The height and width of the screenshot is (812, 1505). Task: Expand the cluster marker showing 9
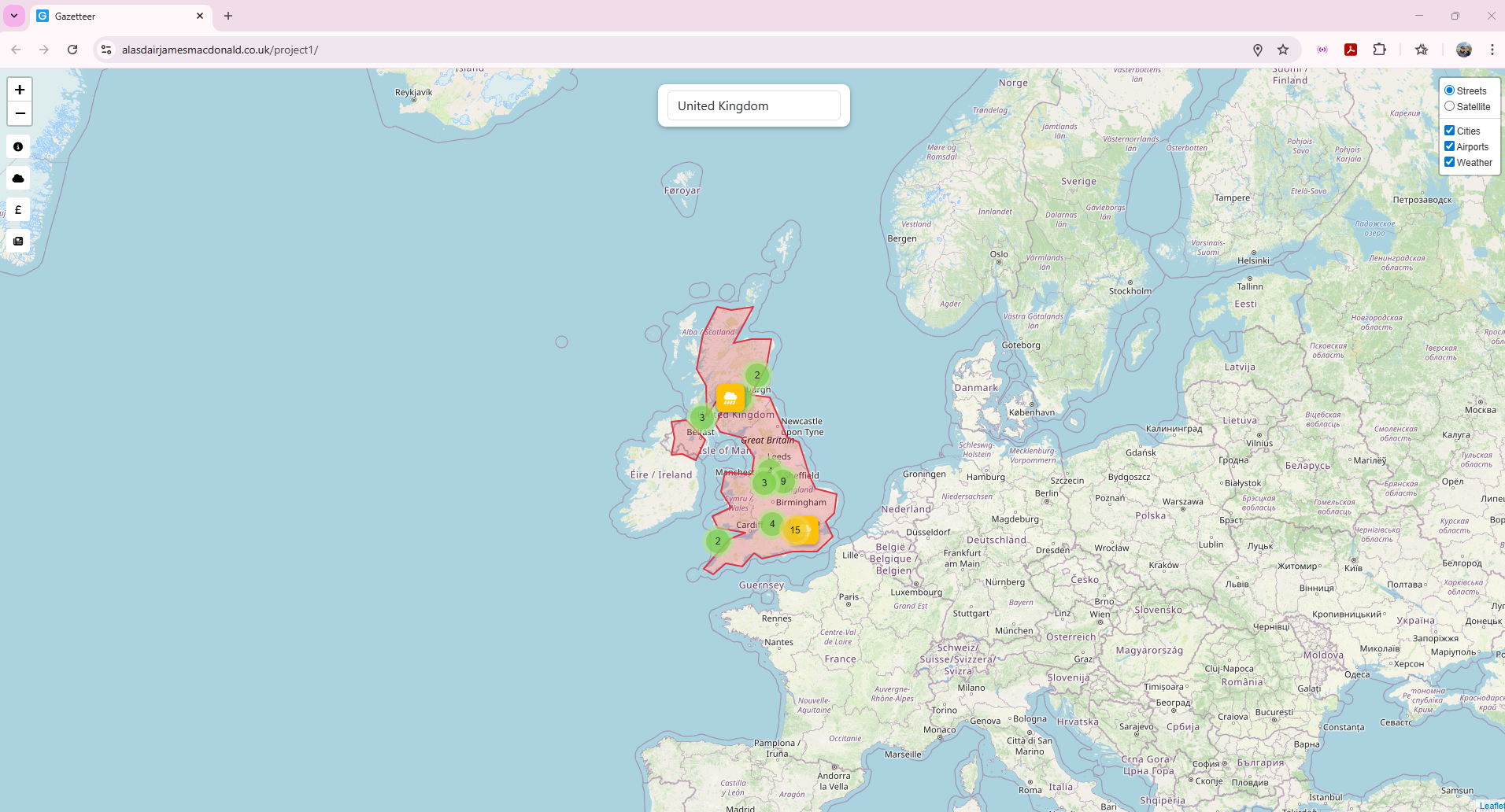click(783, 482)
